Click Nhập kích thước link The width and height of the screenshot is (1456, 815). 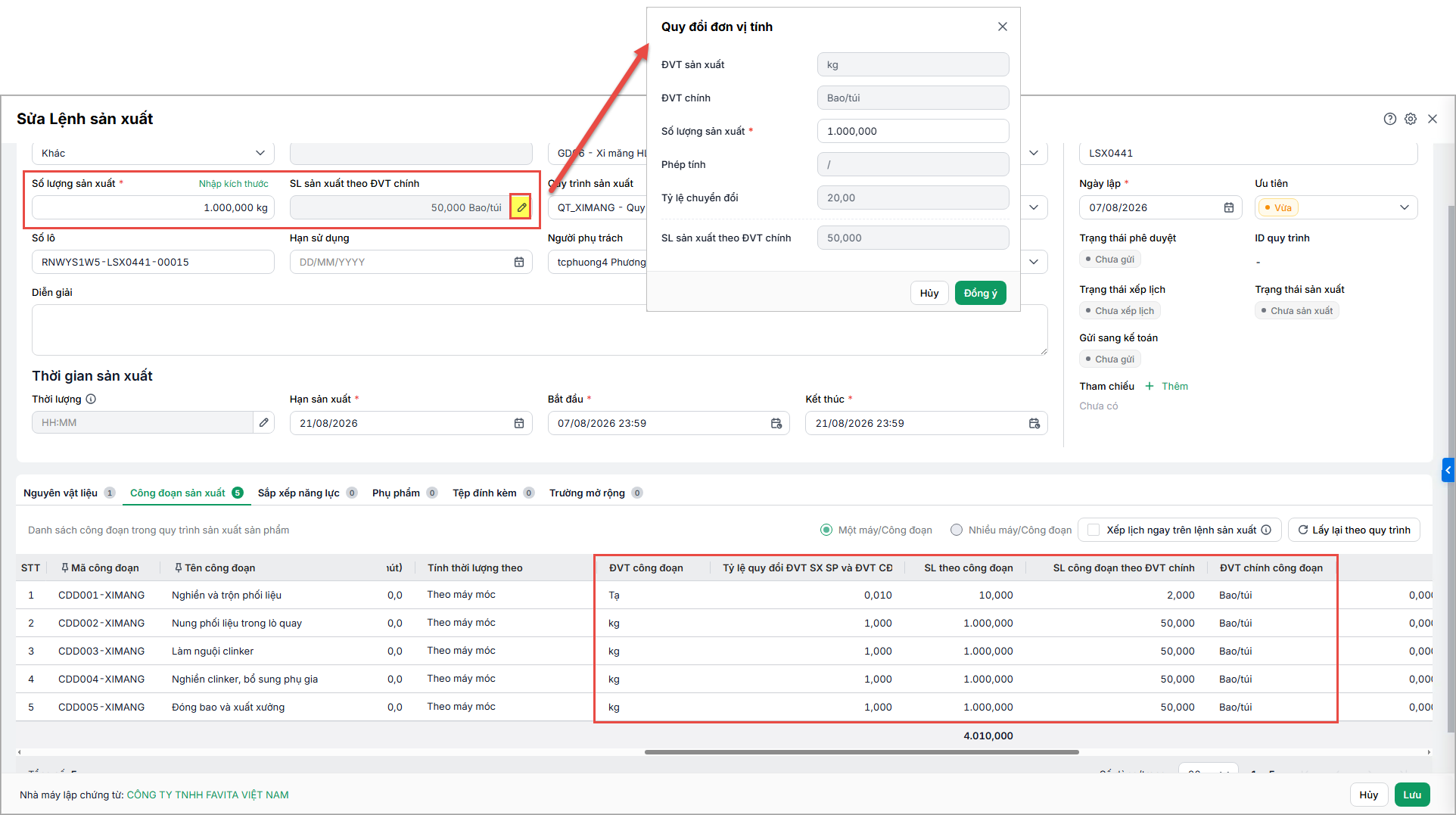[x=233, y=184]
